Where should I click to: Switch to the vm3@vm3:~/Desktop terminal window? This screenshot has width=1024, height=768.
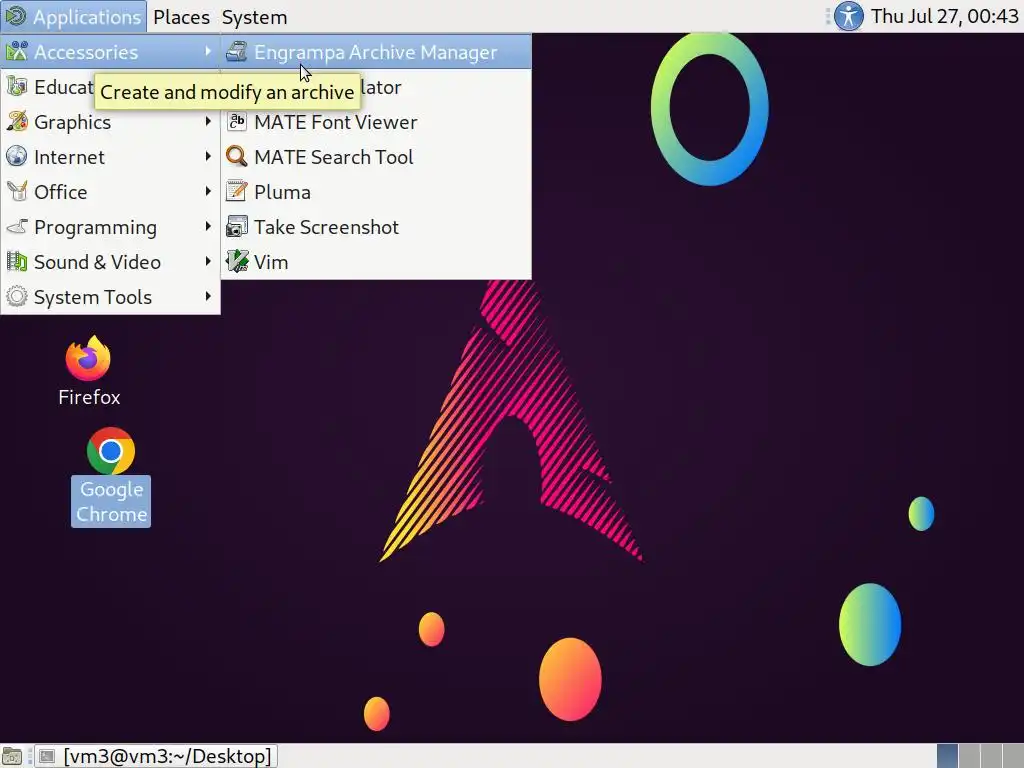(157, 756)
